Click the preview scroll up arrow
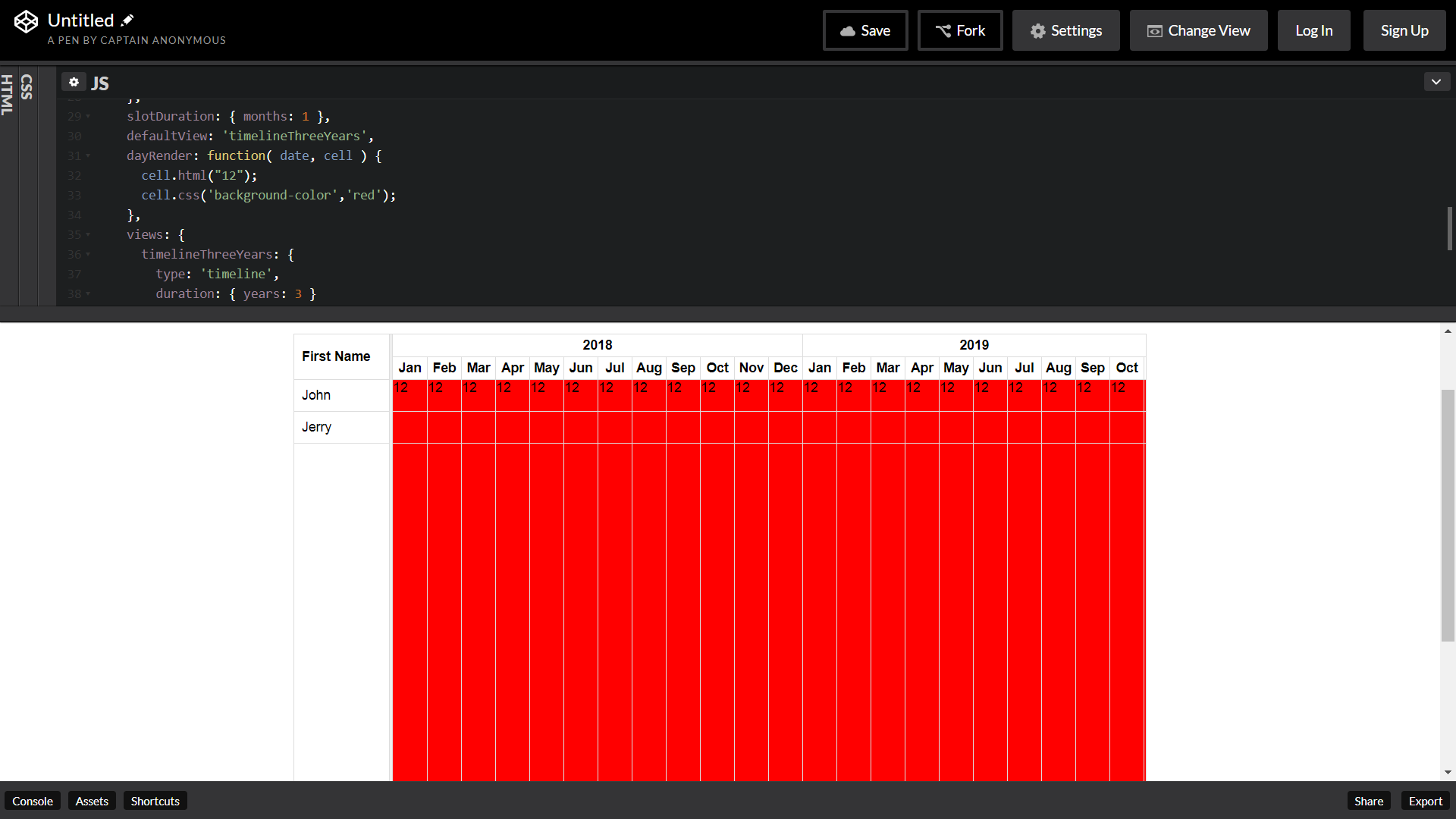Viewport: 1456px width, 819px height. [1448, 331]
